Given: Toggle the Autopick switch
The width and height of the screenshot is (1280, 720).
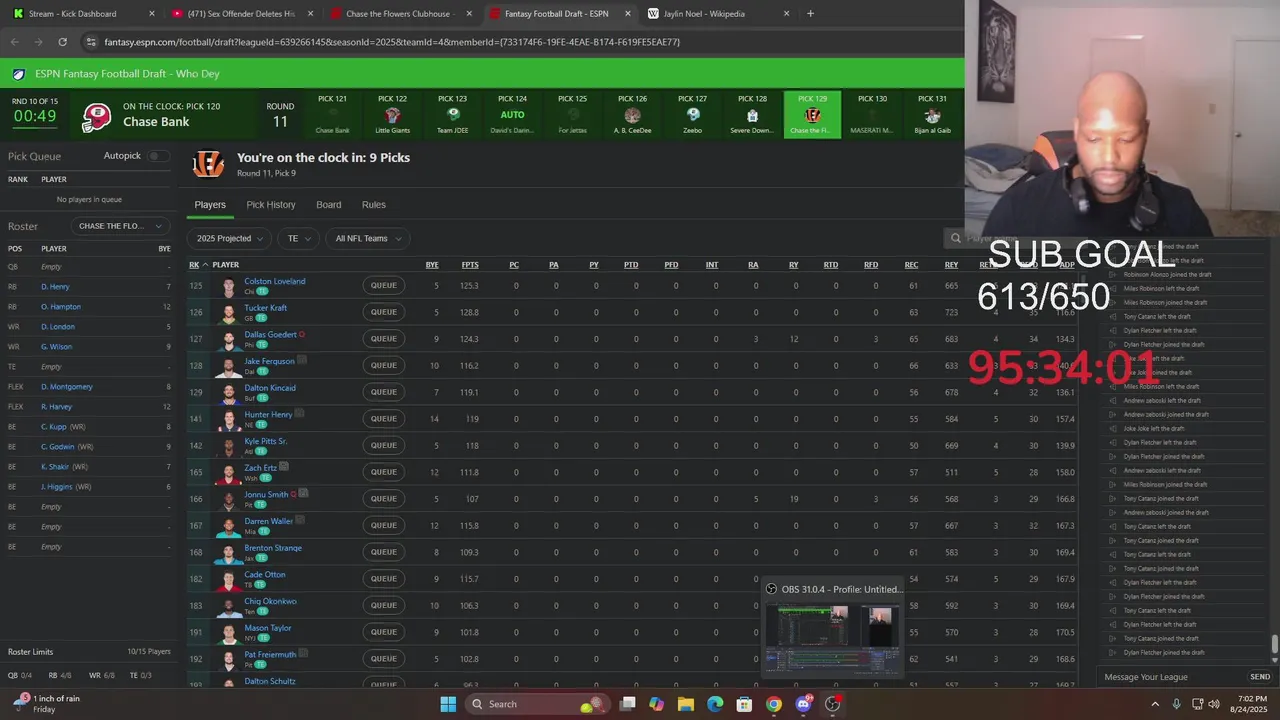Looking at the screenshot, I should coord(158,156).
